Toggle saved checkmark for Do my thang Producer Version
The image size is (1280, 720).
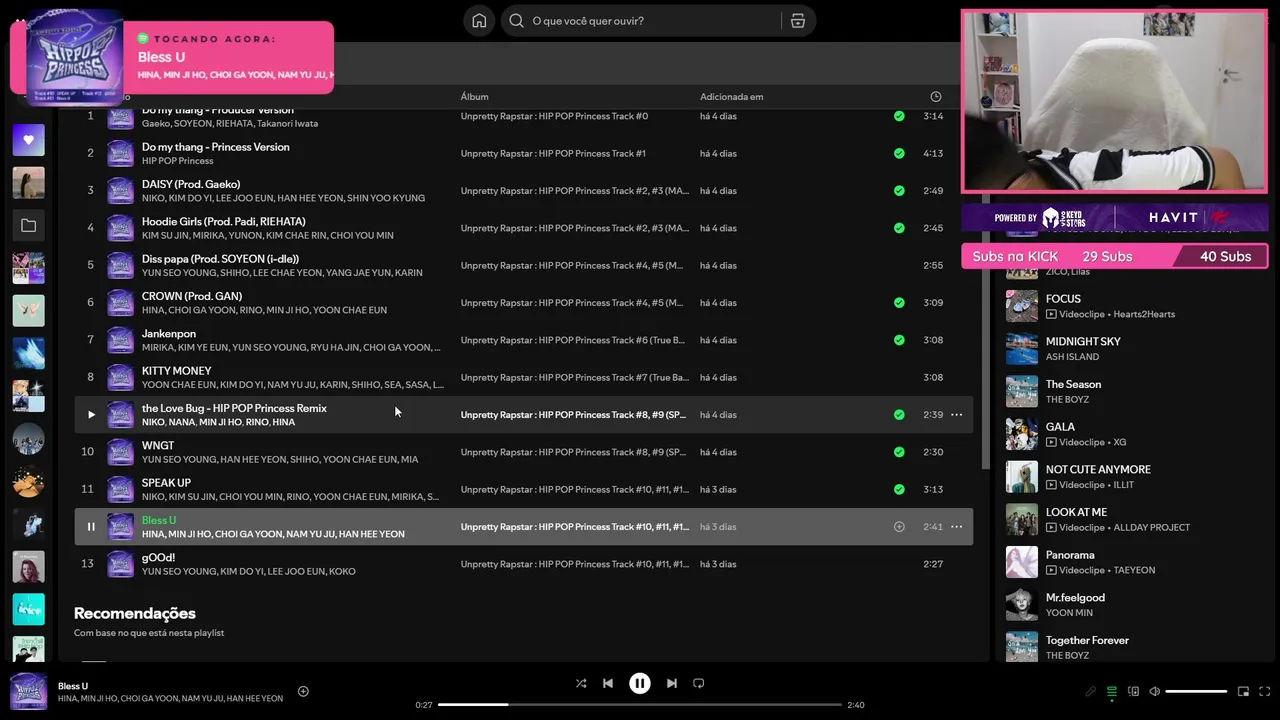pyautogui.click(x=899, y=116)
